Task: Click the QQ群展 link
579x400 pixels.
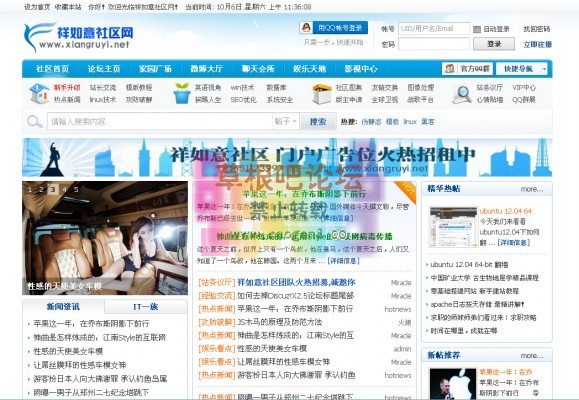Action: click(524, 99)
